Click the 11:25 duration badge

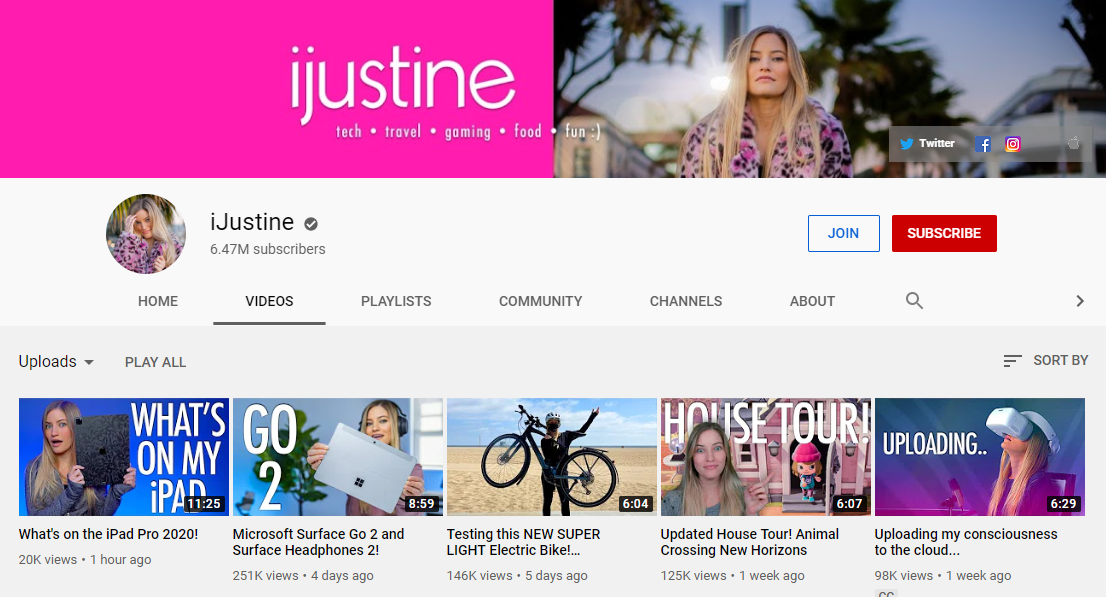click(x=204, y=504)
